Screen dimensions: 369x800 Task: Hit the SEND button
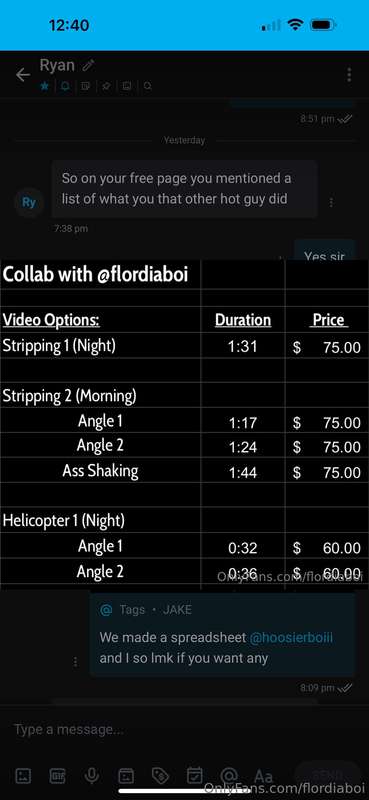coord(328,776)
